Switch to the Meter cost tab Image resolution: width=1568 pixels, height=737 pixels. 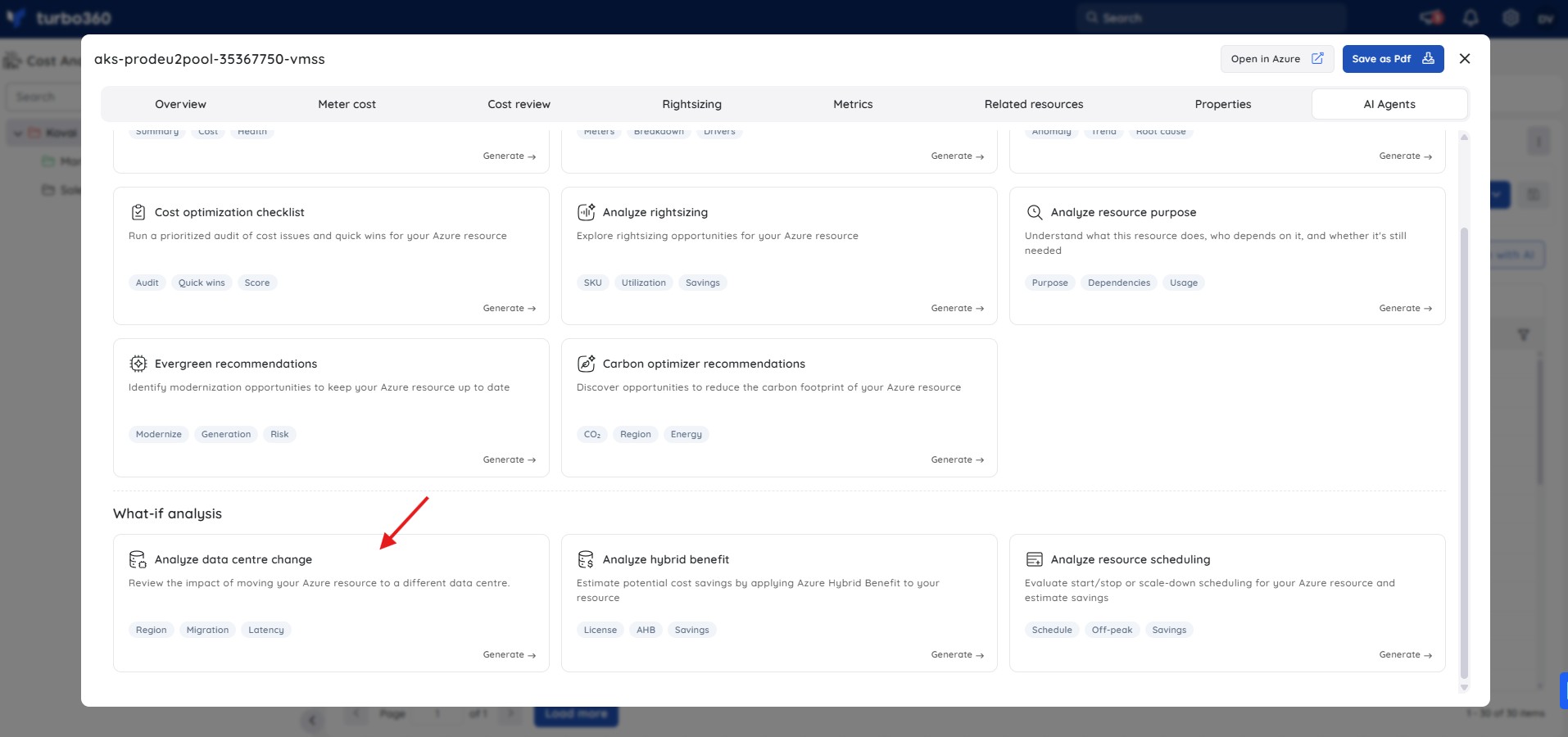(x=347, y=104)
